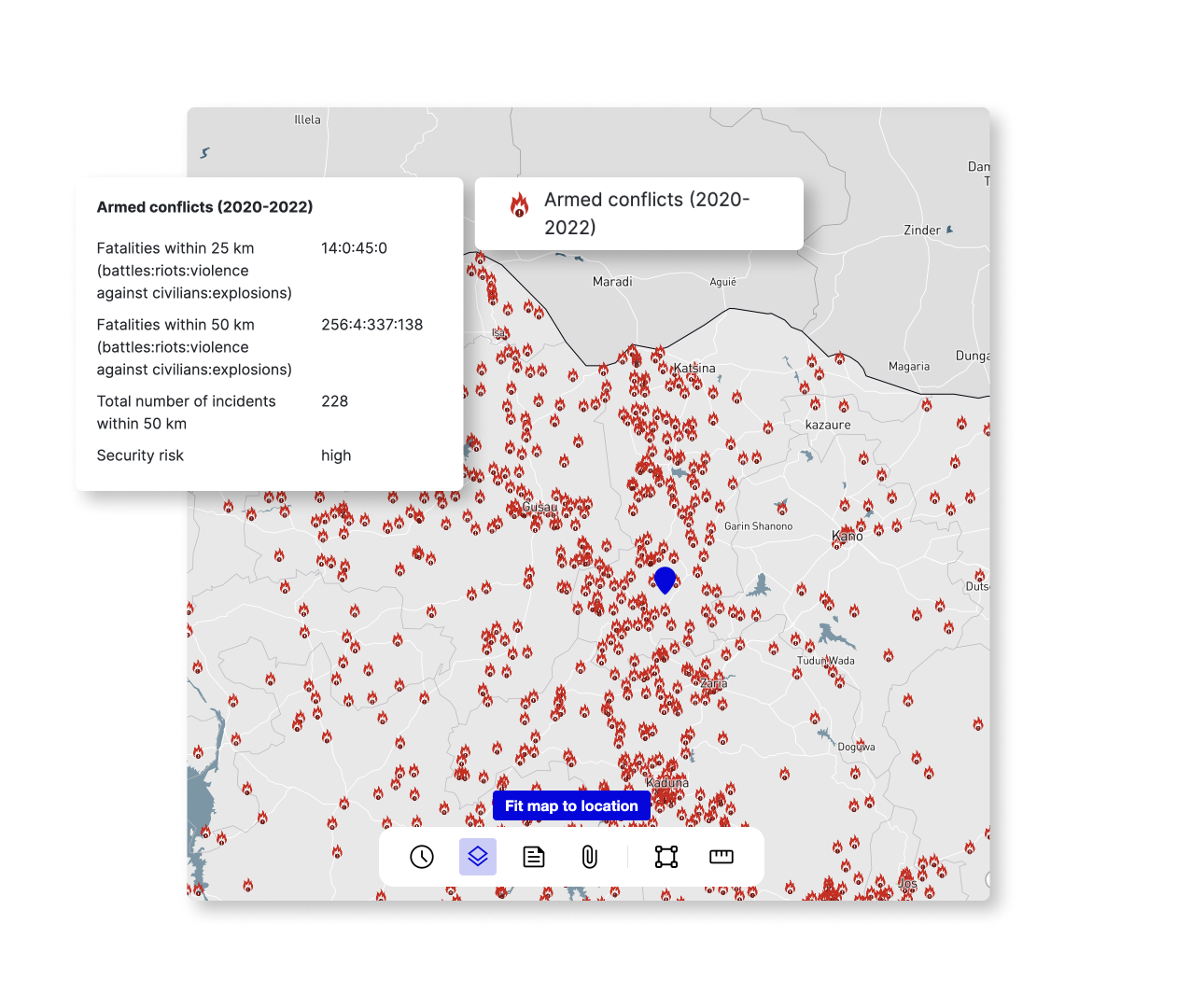The height and width of the screenshot is (1008, 1177).
Task: Click the Katsina city label on map
Action: point(694,369)
